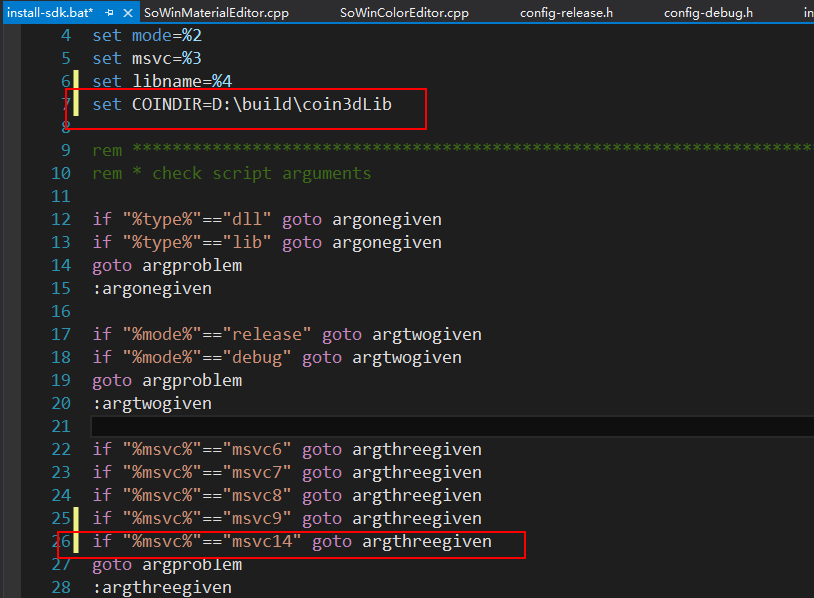Select the config-release.h tab

coord(566,13)
